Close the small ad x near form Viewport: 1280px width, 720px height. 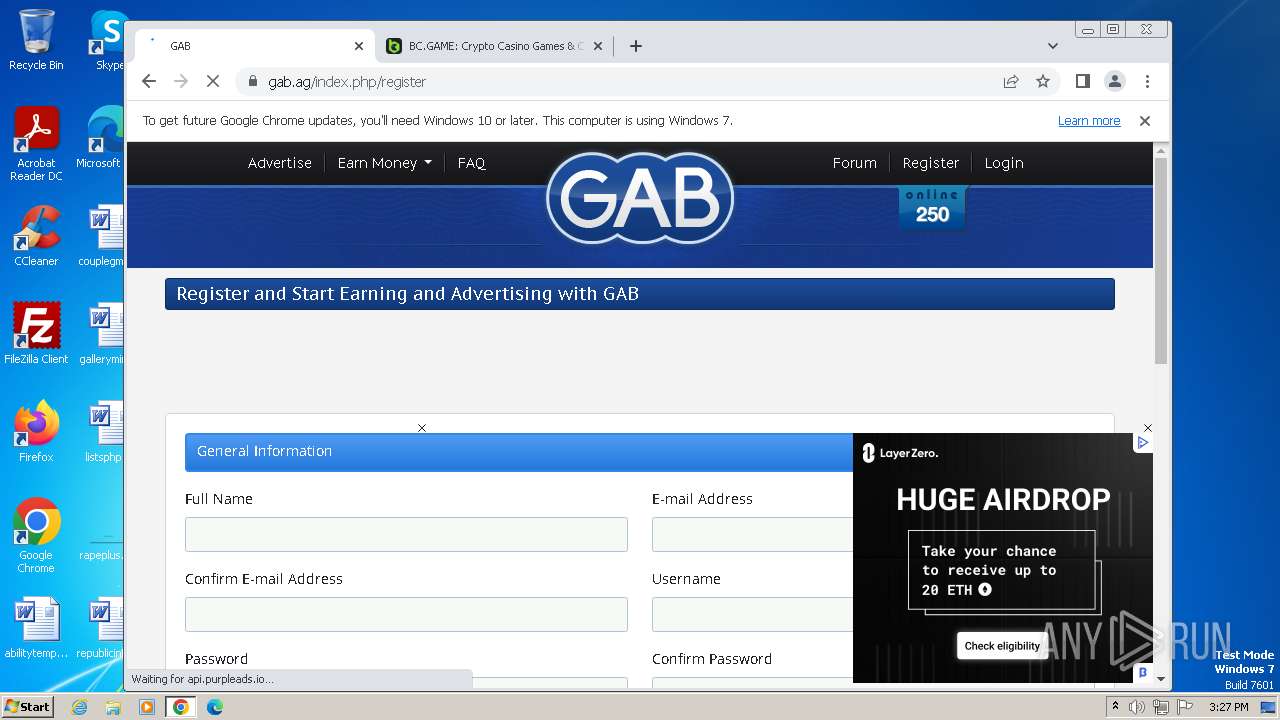pyautogui.click(x=422, y=428)
